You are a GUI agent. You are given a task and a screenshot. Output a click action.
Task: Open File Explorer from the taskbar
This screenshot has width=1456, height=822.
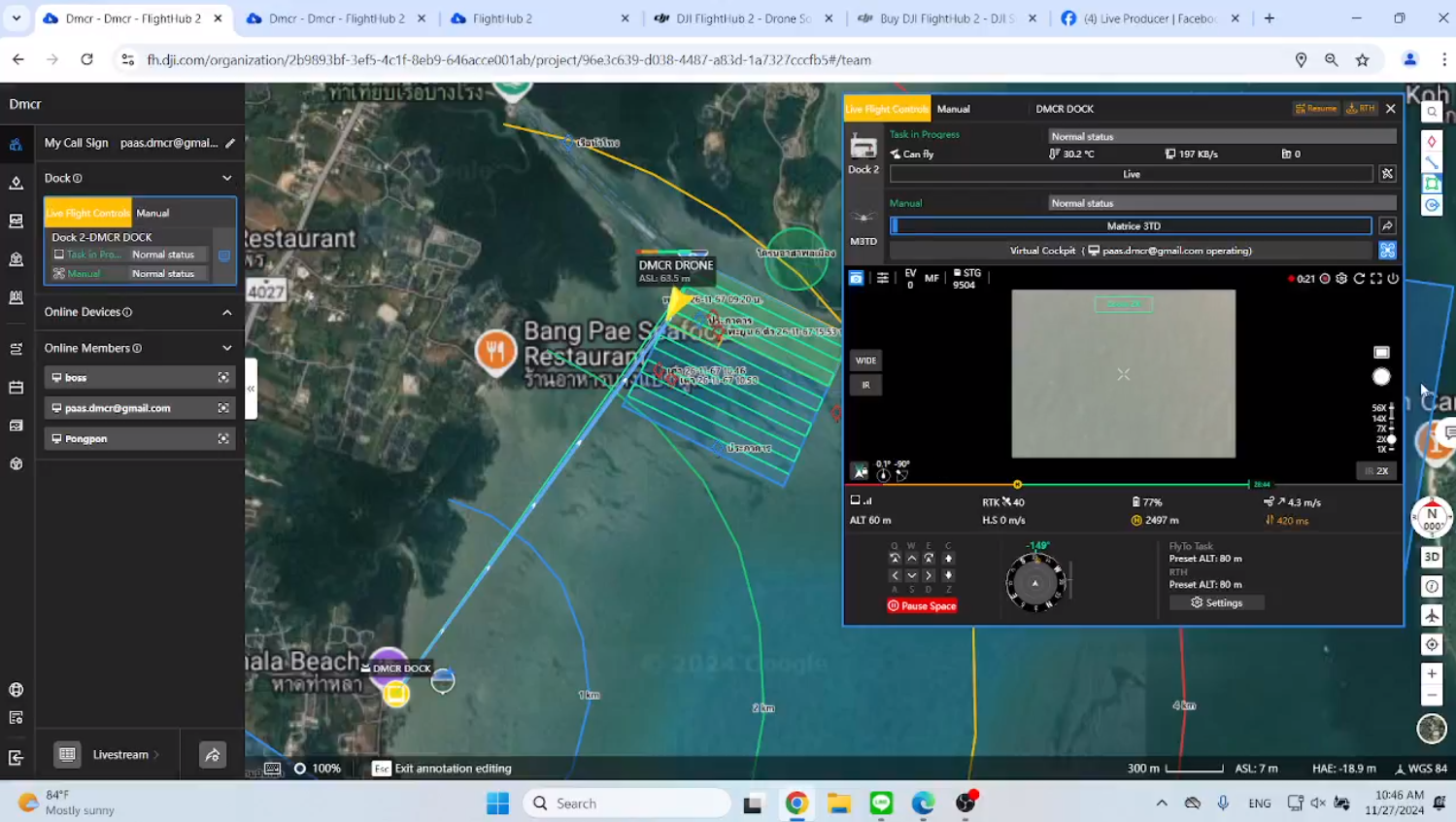click(839, 804)
